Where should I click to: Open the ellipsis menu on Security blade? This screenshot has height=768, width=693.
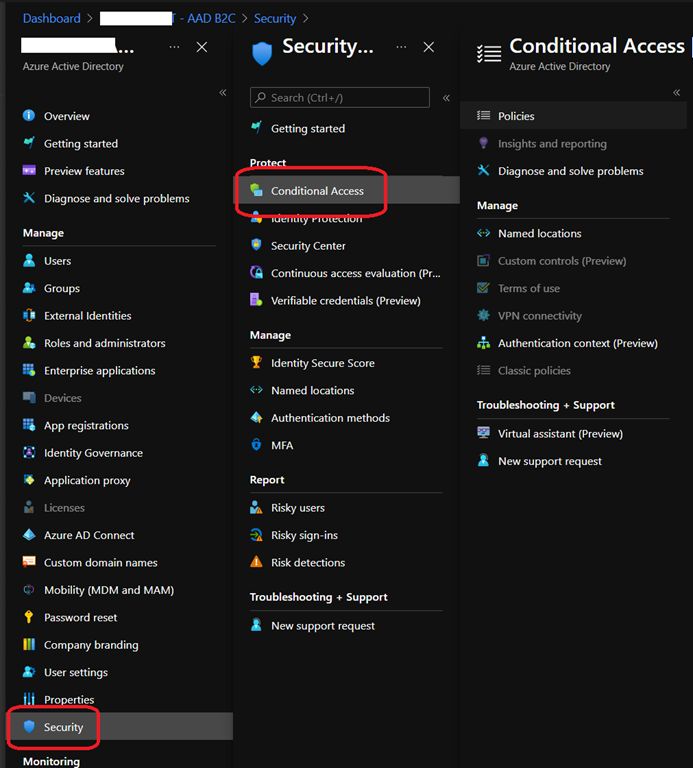[402, 47]
